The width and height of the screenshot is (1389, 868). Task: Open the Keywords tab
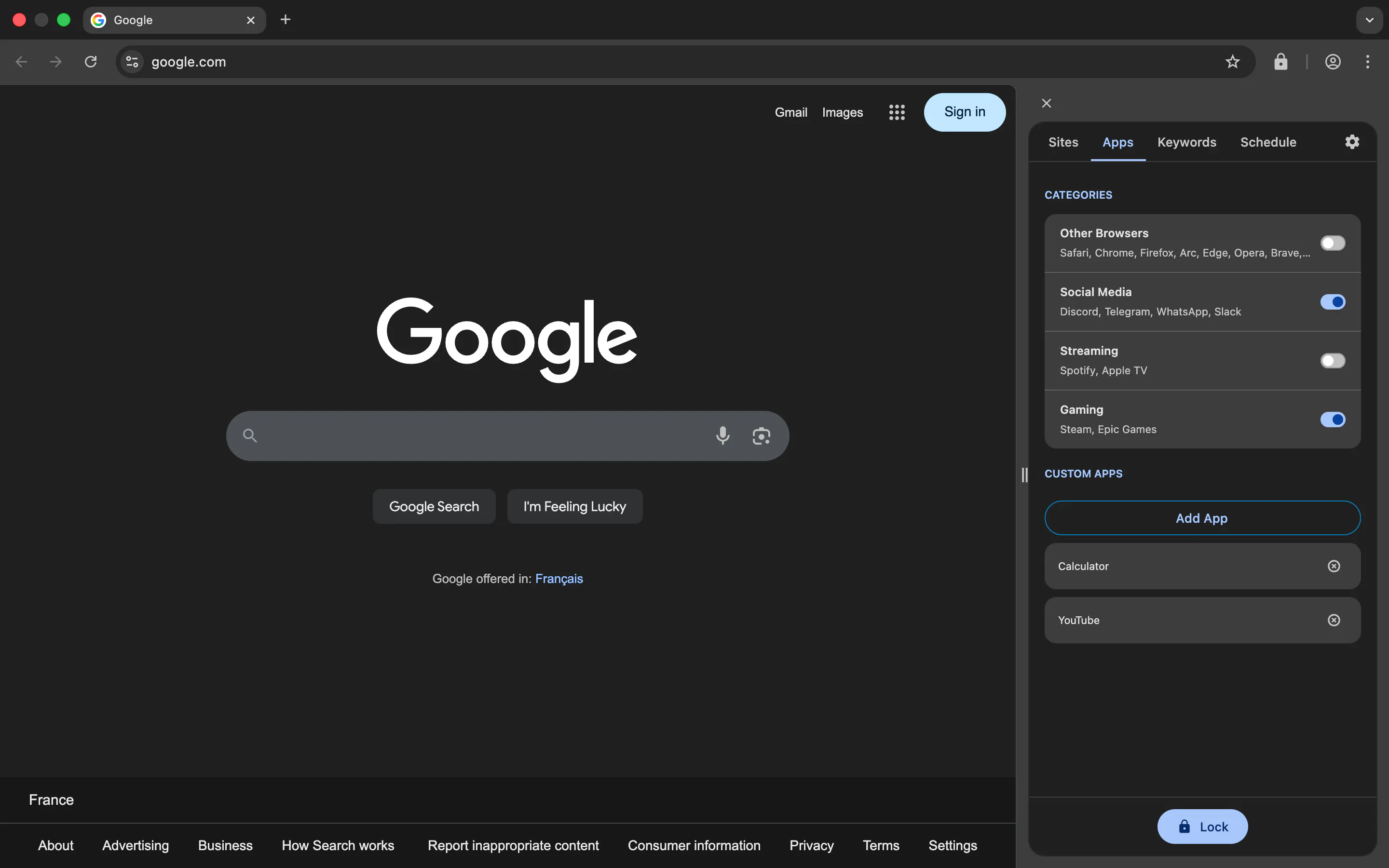1186,142
